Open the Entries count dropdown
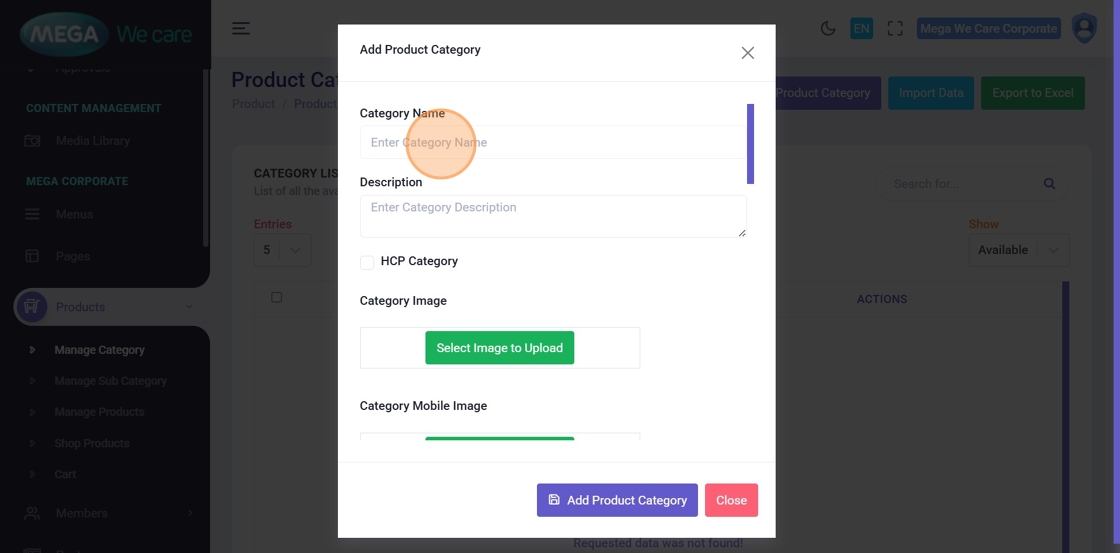 (x=282, y=250)
